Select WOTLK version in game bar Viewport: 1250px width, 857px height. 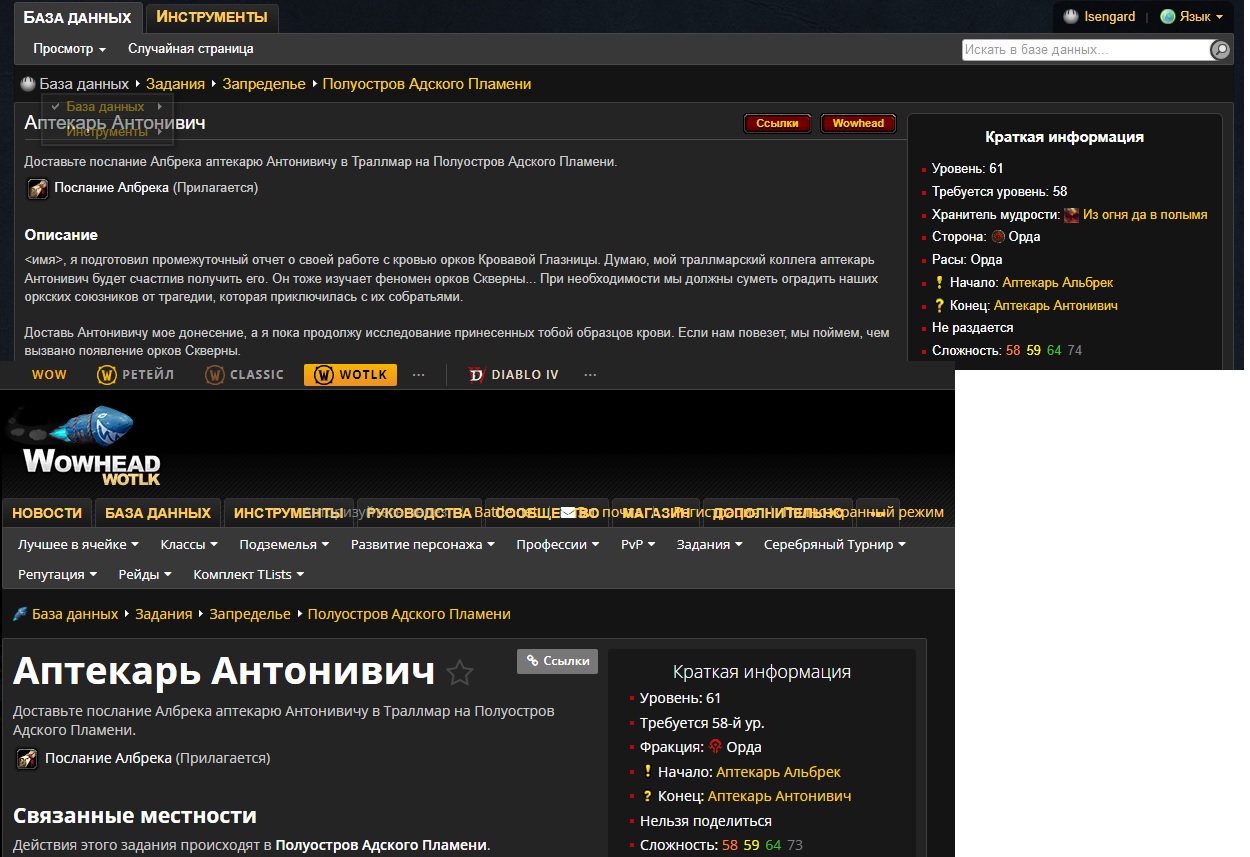(x=351, y=375)
